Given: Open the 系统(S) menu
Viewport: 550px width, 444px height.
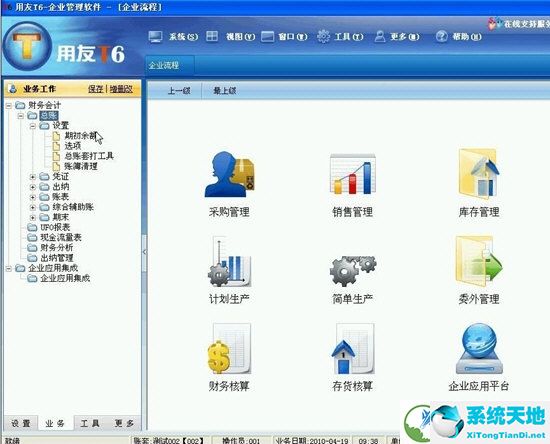Looking at the screenshot, I should [x=173, y=36].
